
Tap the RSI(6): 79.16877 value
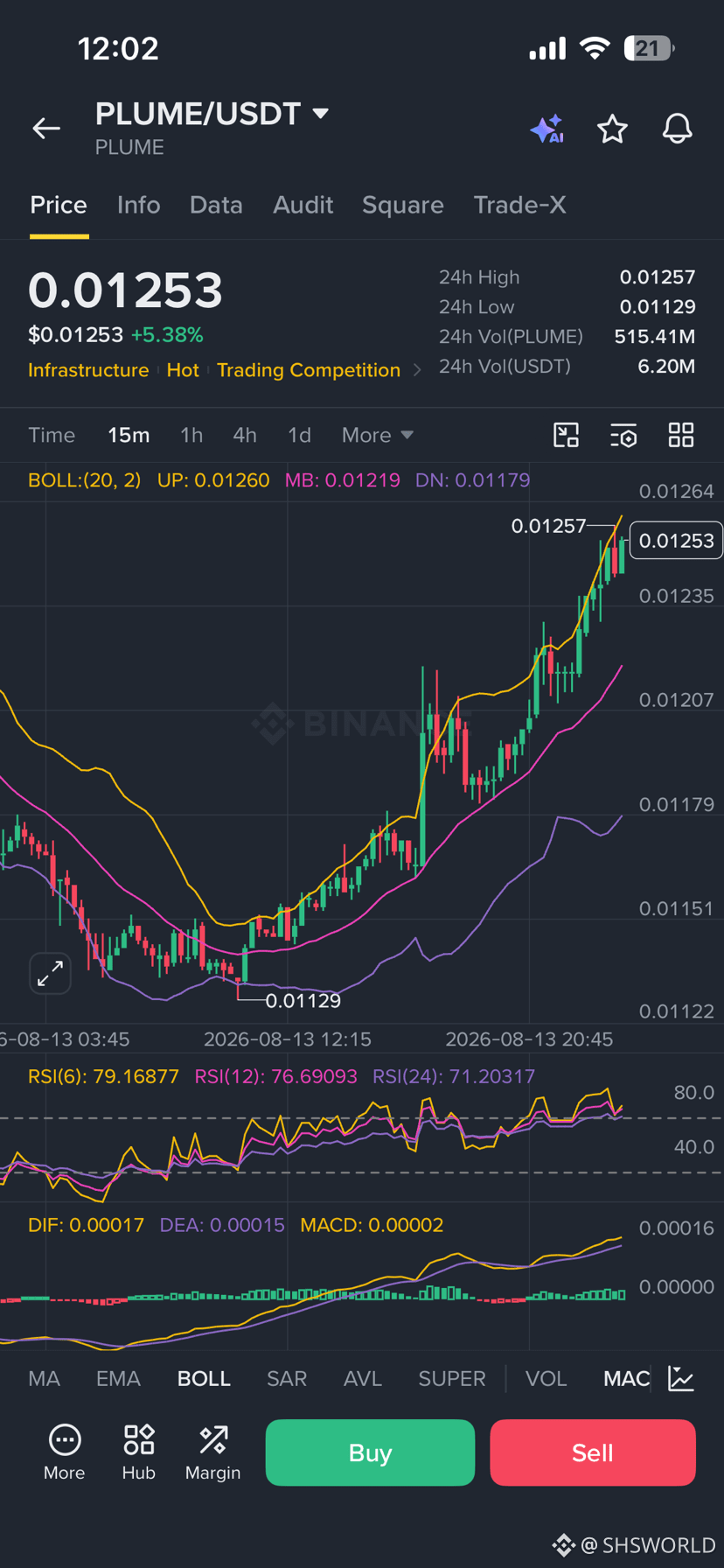103,1076
